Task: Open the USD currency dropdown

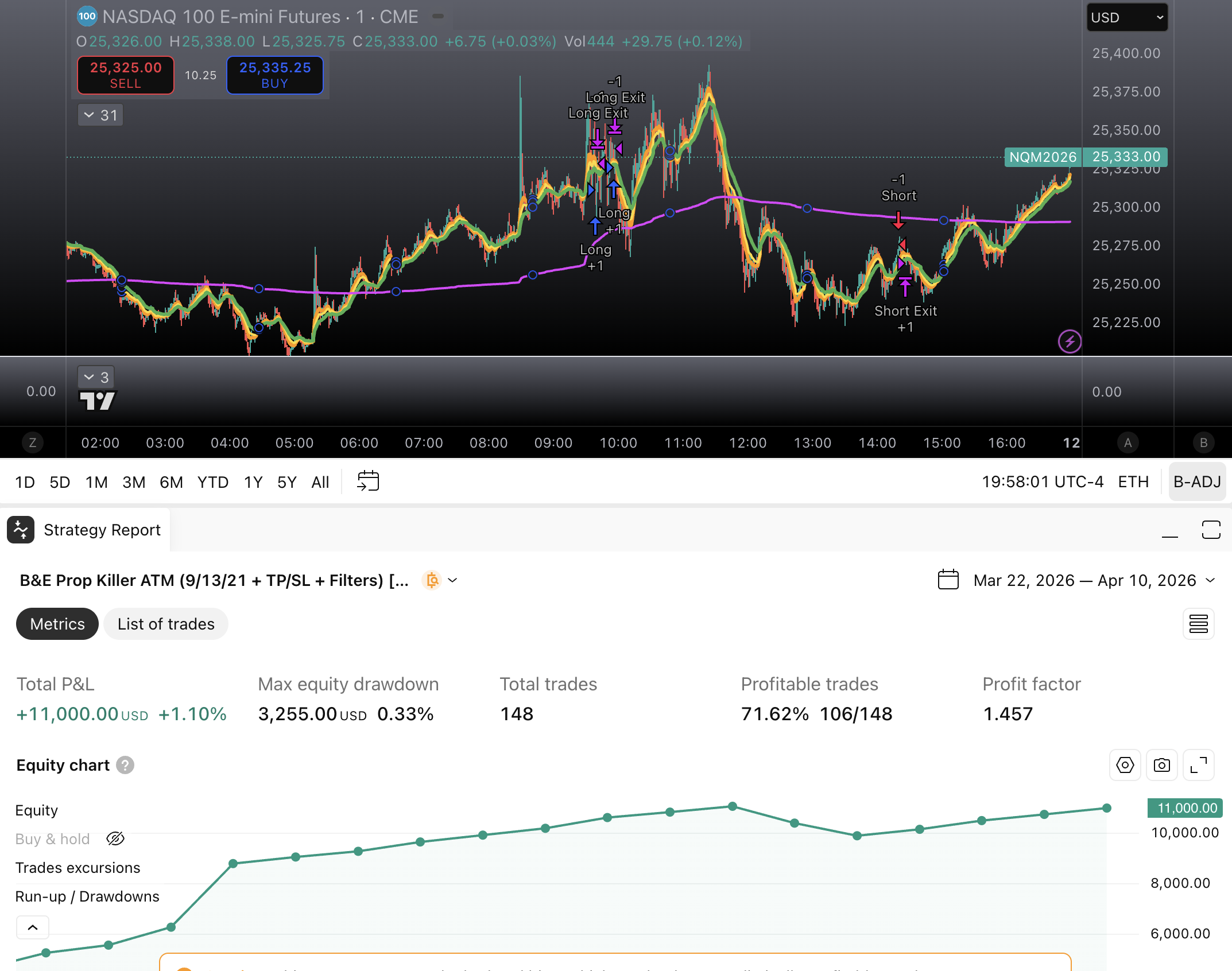Action: [x=1126, y=17]
